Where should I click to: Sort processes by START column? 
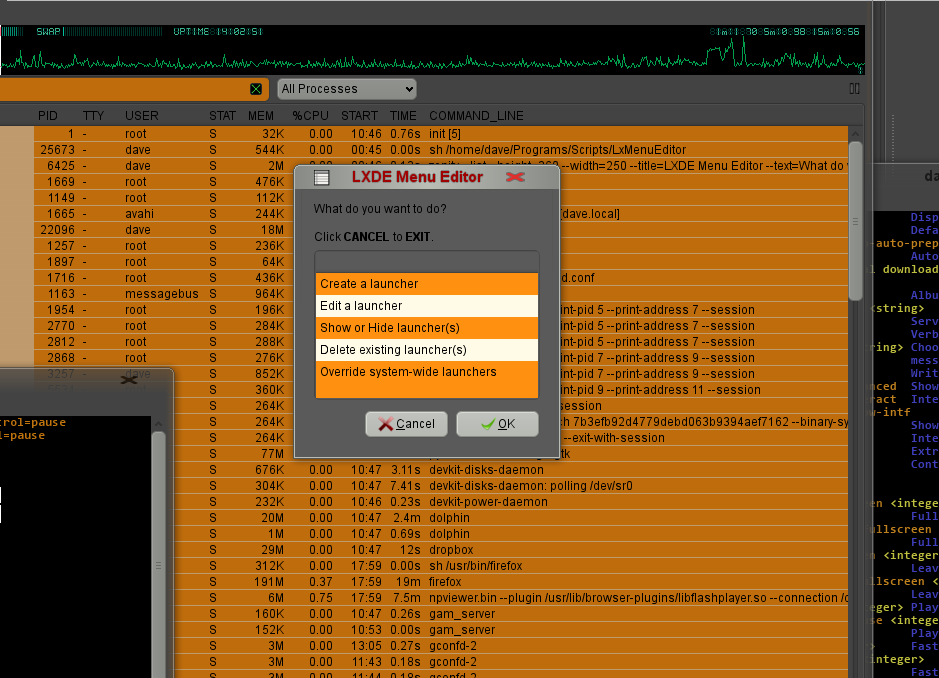tap(359, 116)
